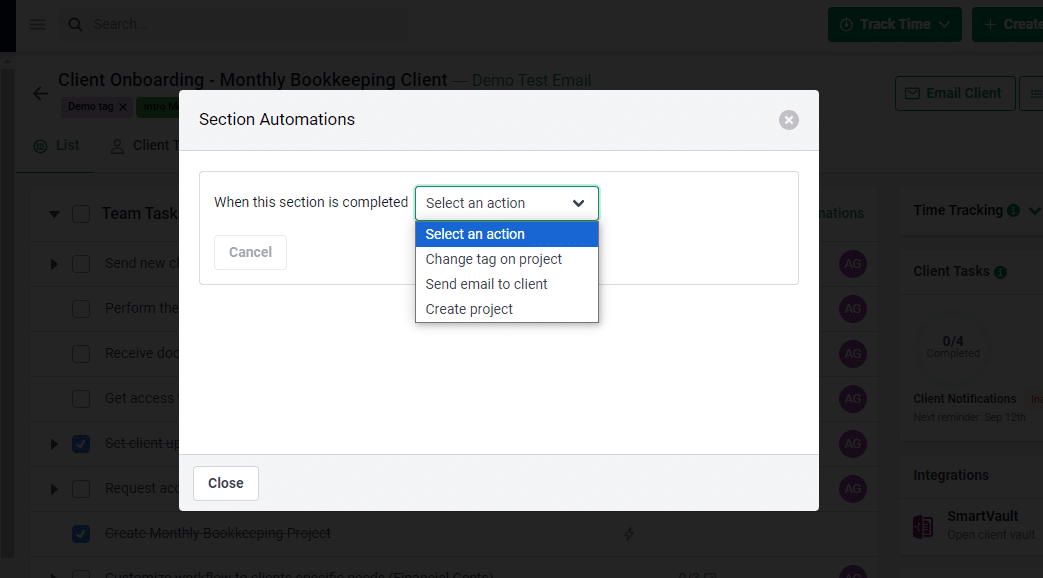Toggle the Team Tasks section checkbox
The height and width of the screenshot is (578, 1043).
point(81,214)
